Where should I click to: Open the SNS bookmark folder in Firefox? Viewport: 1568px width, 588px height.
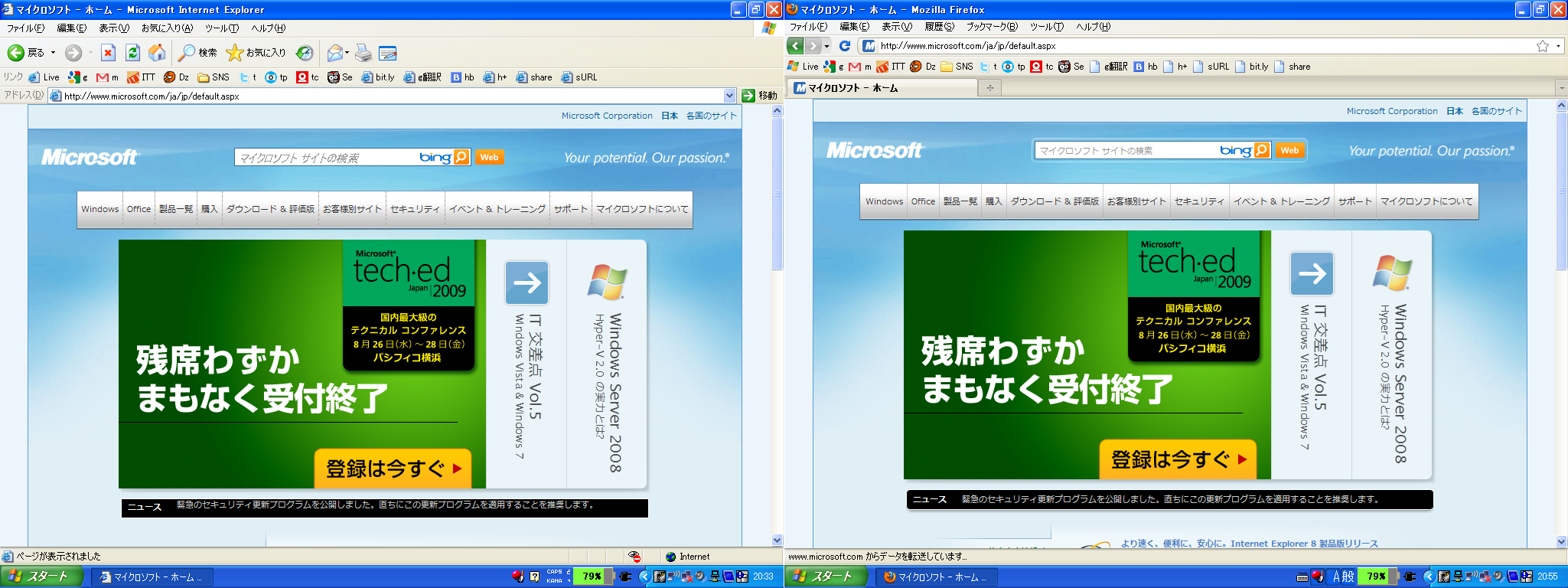coord(957,67)
